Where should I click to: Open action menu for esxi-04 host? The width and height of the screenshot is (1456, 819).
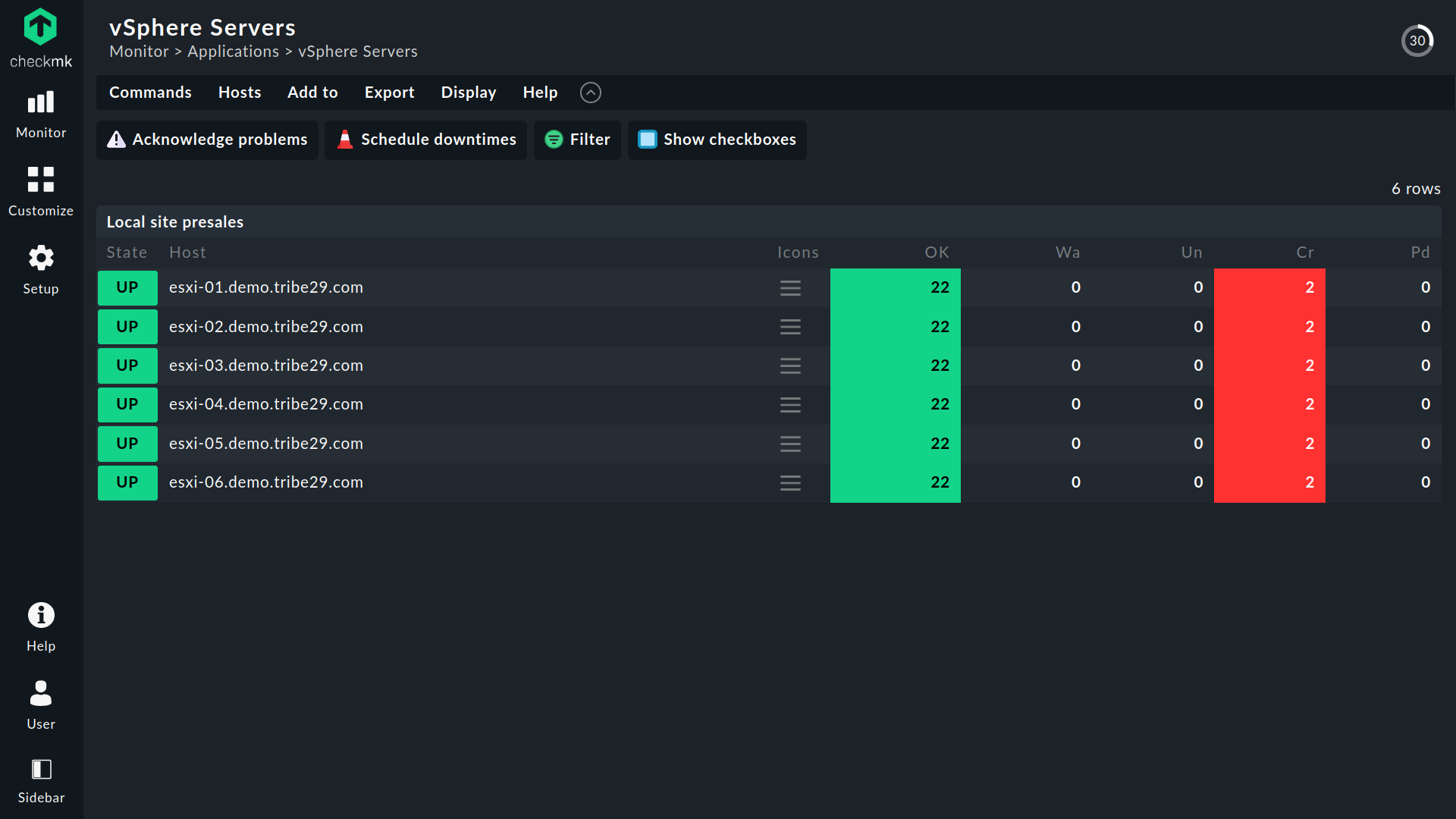tap(790, 405)
